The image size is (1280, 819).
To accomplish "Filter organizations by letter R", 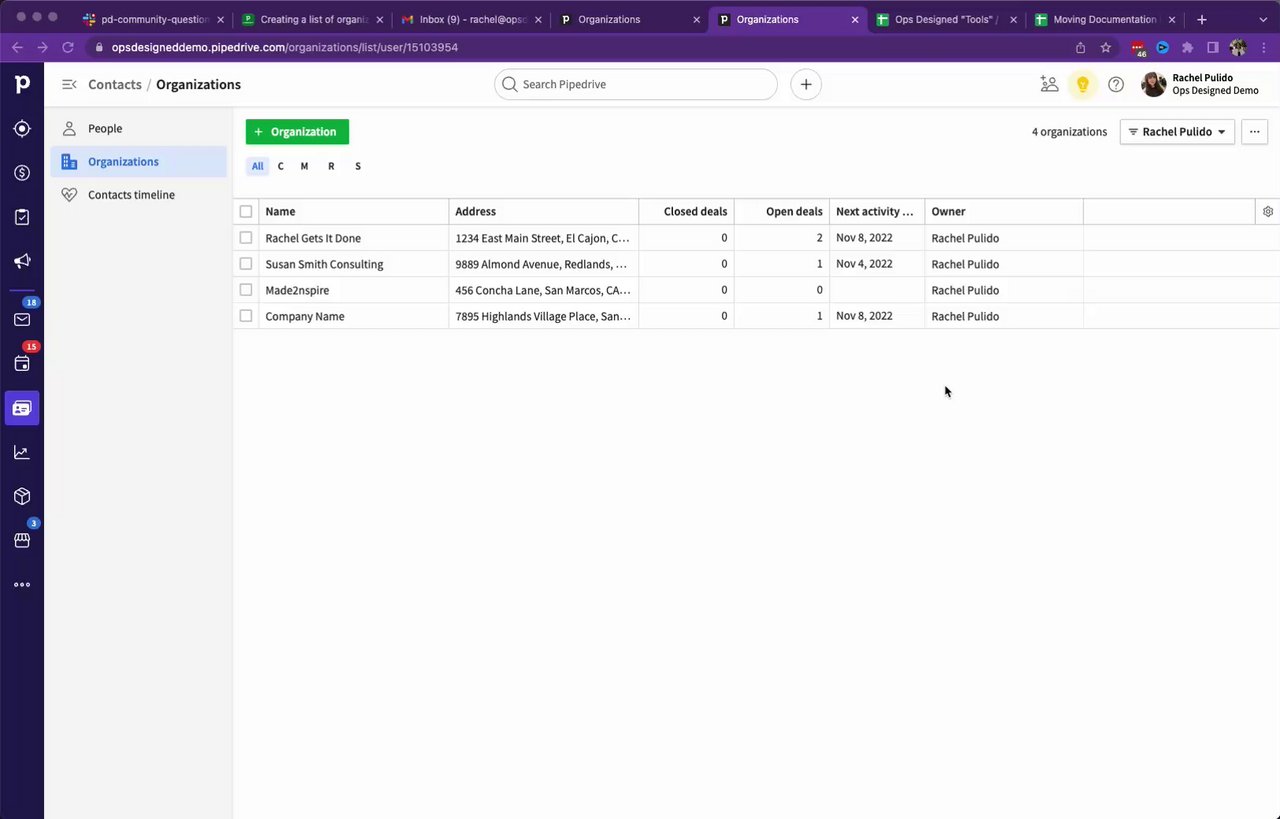I will click(x=331, y=167).
